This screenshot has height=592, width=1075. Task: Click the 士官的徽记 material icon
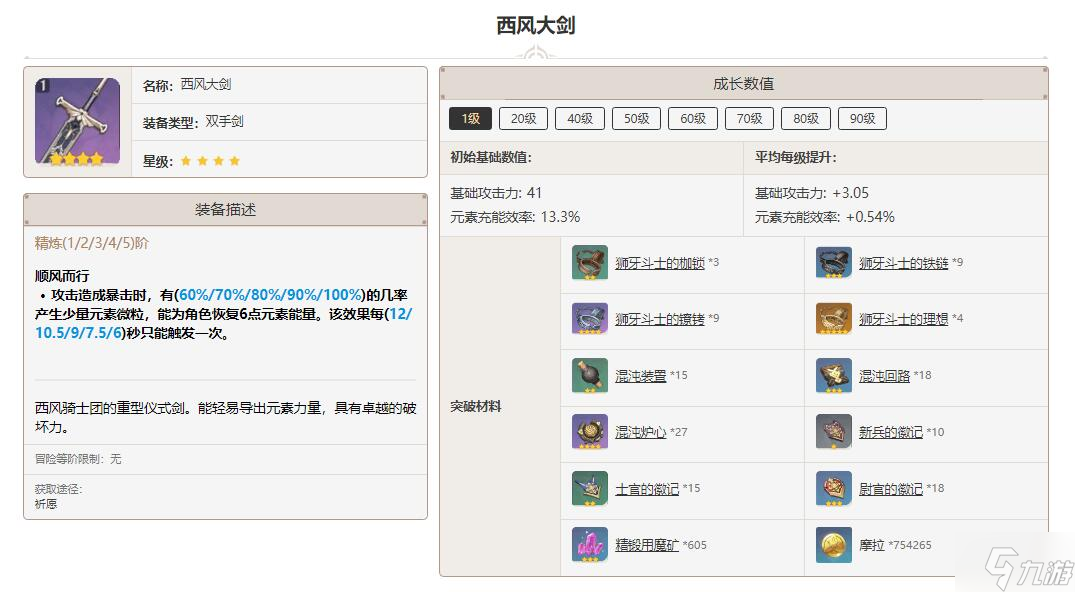pyautogui.click(x=590, y=489)
